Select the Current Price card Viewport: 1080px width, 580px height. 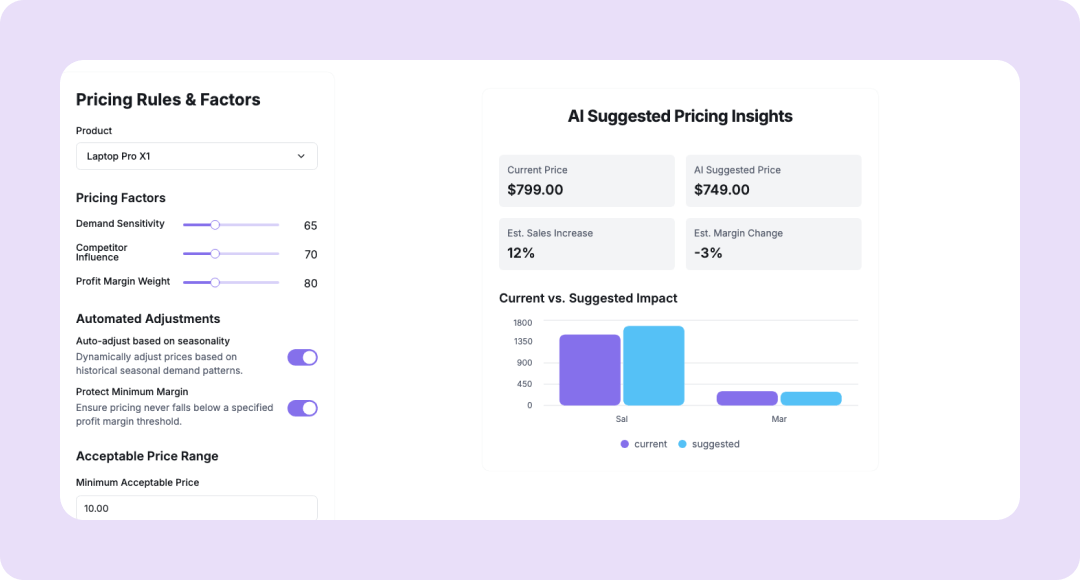(x=587, y=180)
